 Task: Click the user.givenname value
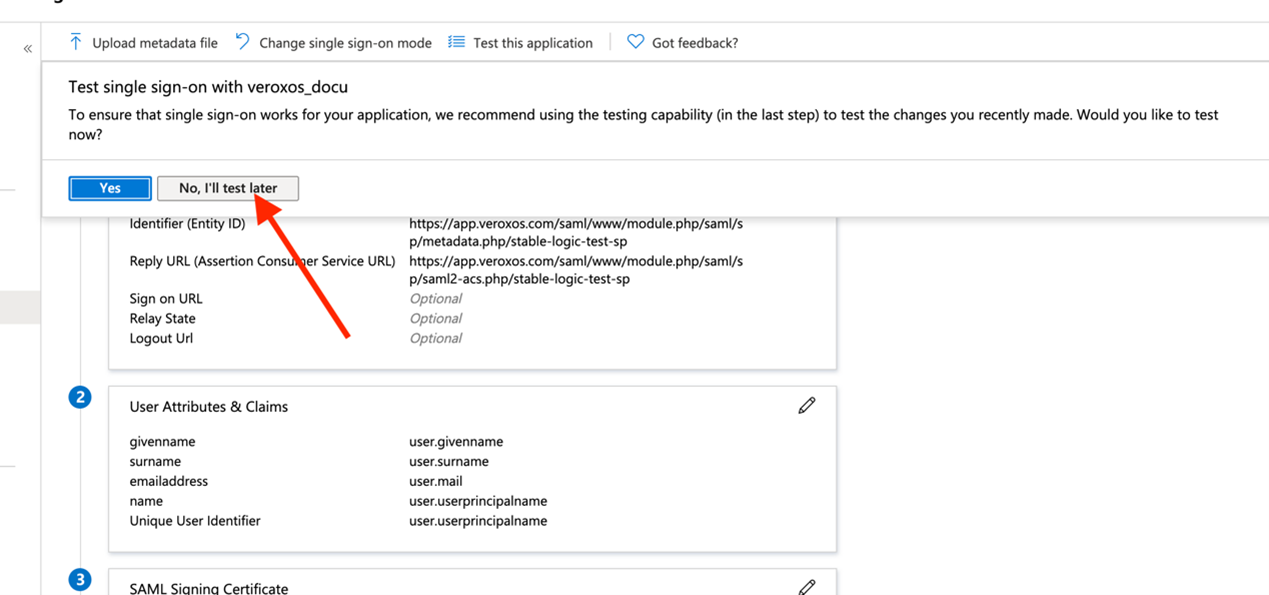pyautogui.click(x=456, y=442)
